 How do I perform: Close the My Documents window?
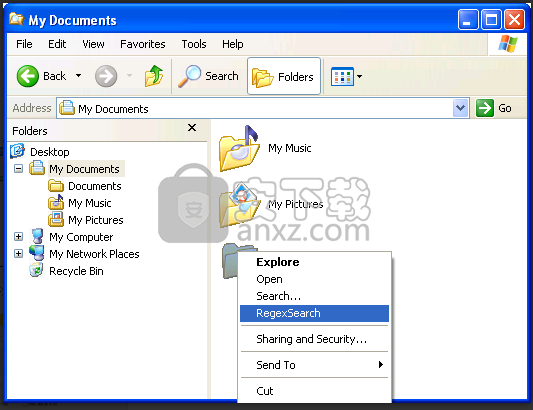514,20
